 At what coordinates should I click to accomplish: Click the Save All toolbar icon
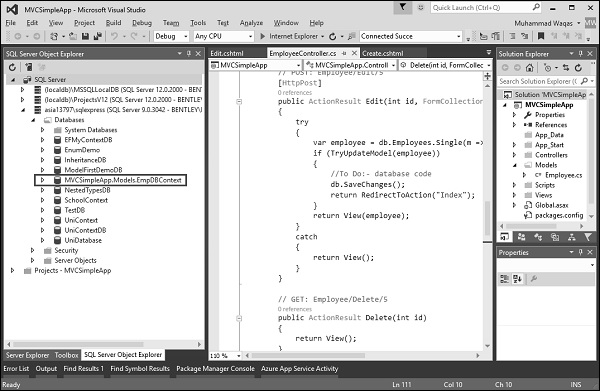pos(98,36)
